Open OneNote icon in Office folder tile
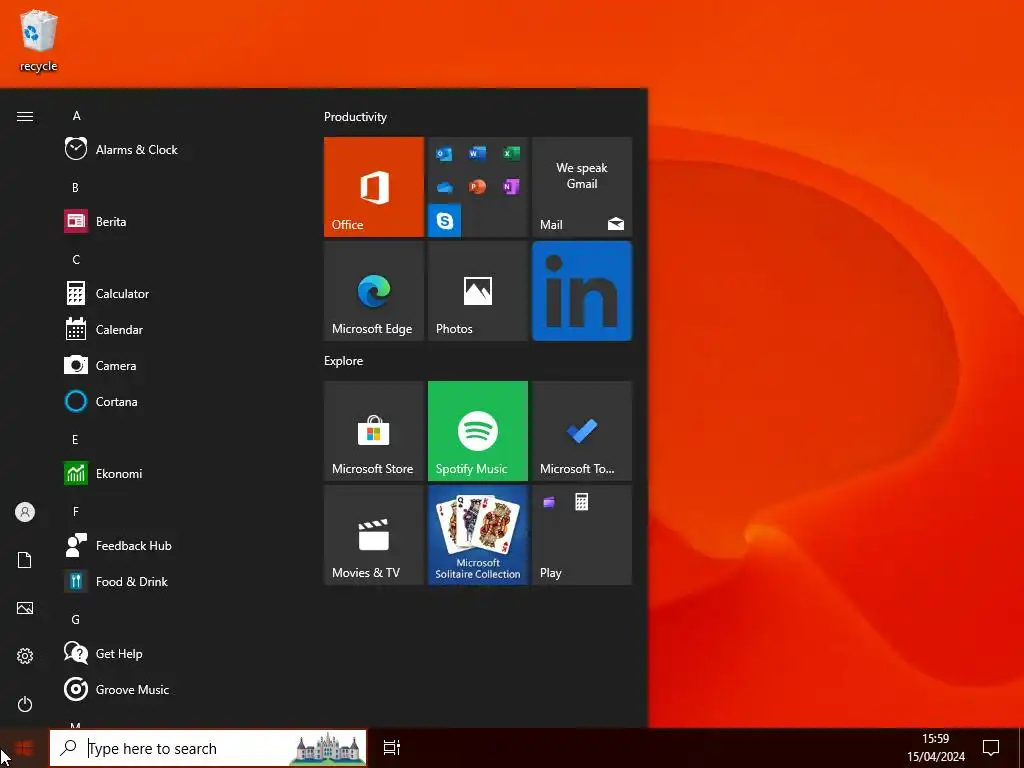This screenshot has width=1024, height=768. pos(511,187)
